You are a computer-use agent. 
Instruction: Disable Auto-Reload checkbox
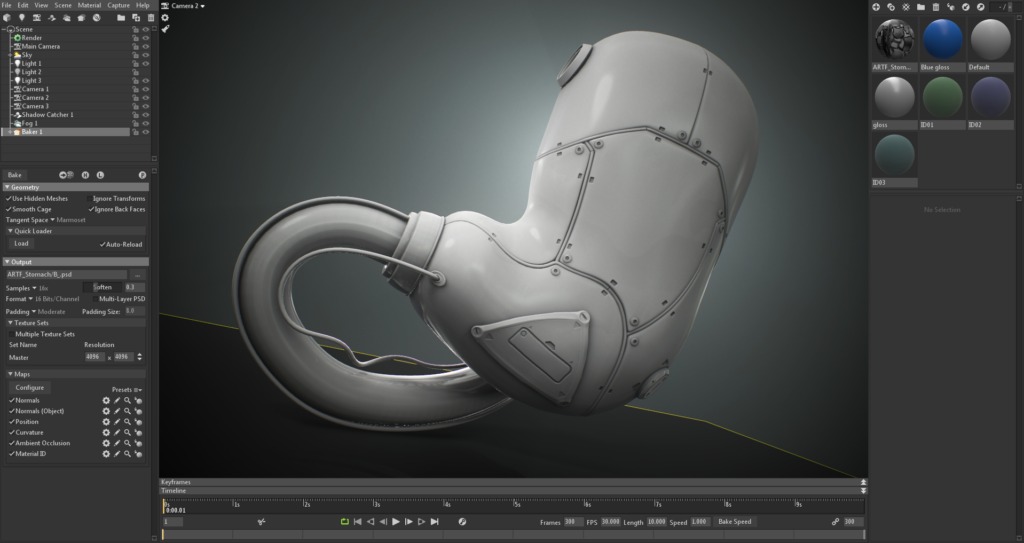(x=103, y=244)
